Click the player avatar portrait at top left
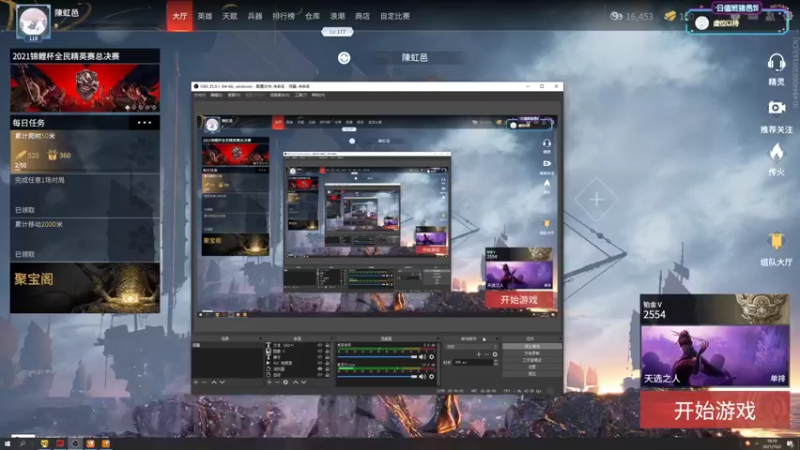This screenshot has height=450, width=800. 33,21
